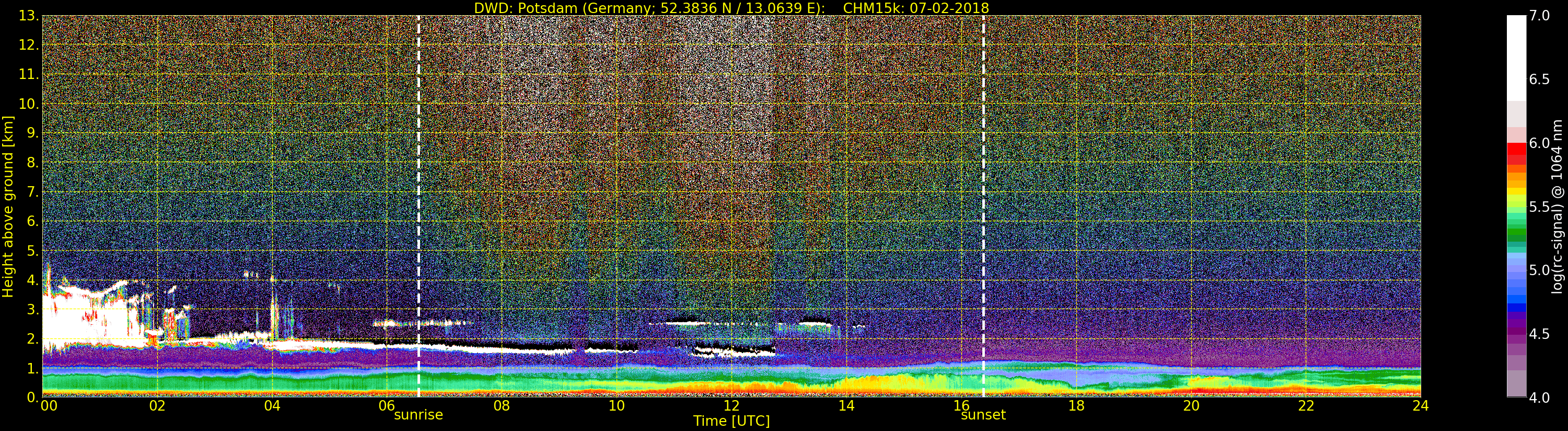Click the '5.' height tick label

[33, 251]
